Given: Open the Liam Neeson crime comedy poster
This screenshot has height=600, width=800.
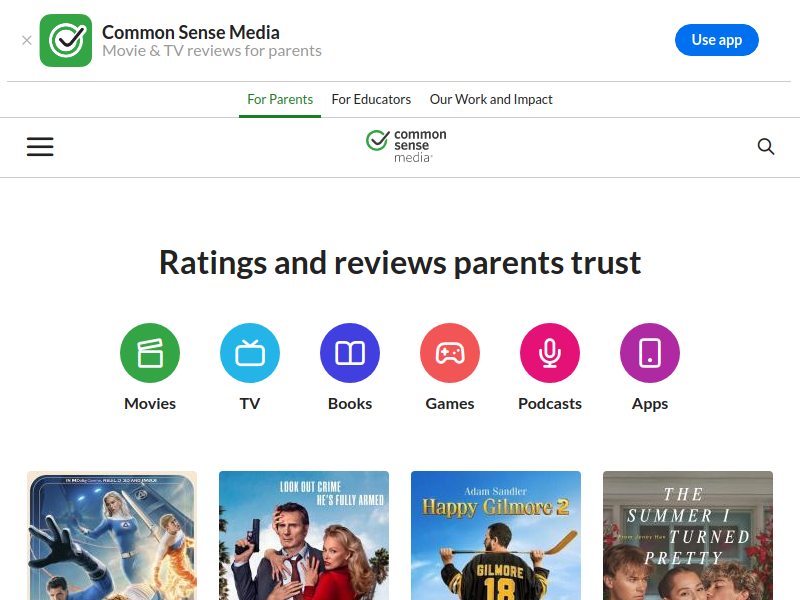Looking at the screenshot, I should point(304,536).
